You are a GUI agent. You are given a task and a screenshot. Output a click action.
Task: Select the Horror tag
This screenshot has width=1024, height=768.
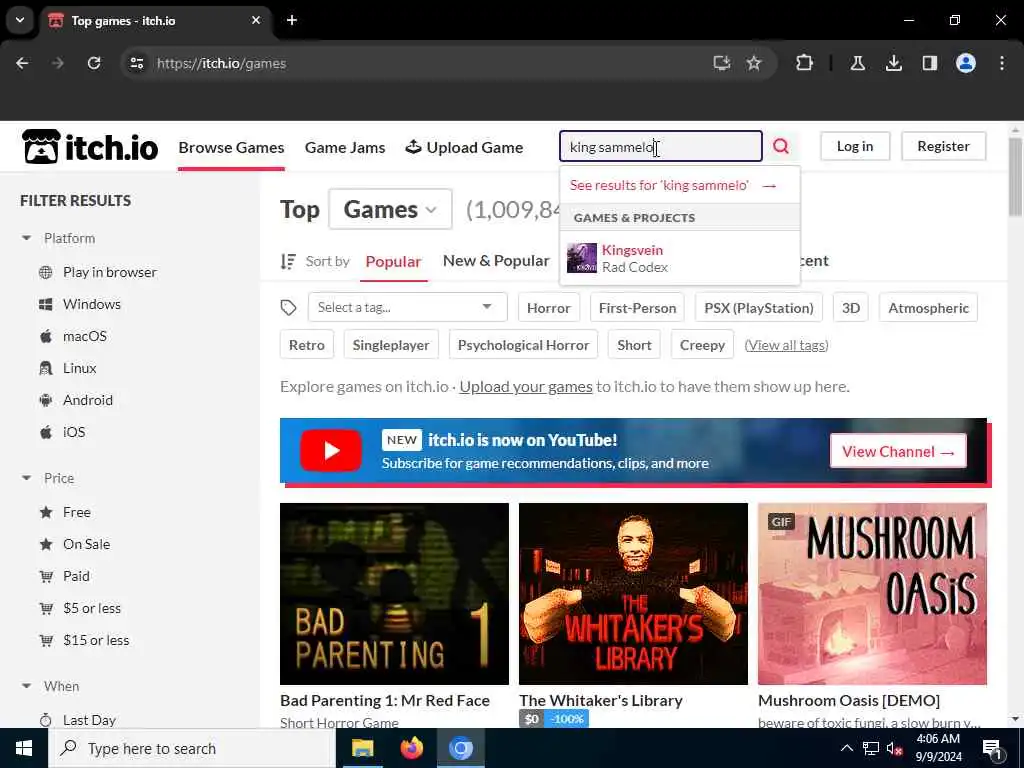[x=549, y=308]
